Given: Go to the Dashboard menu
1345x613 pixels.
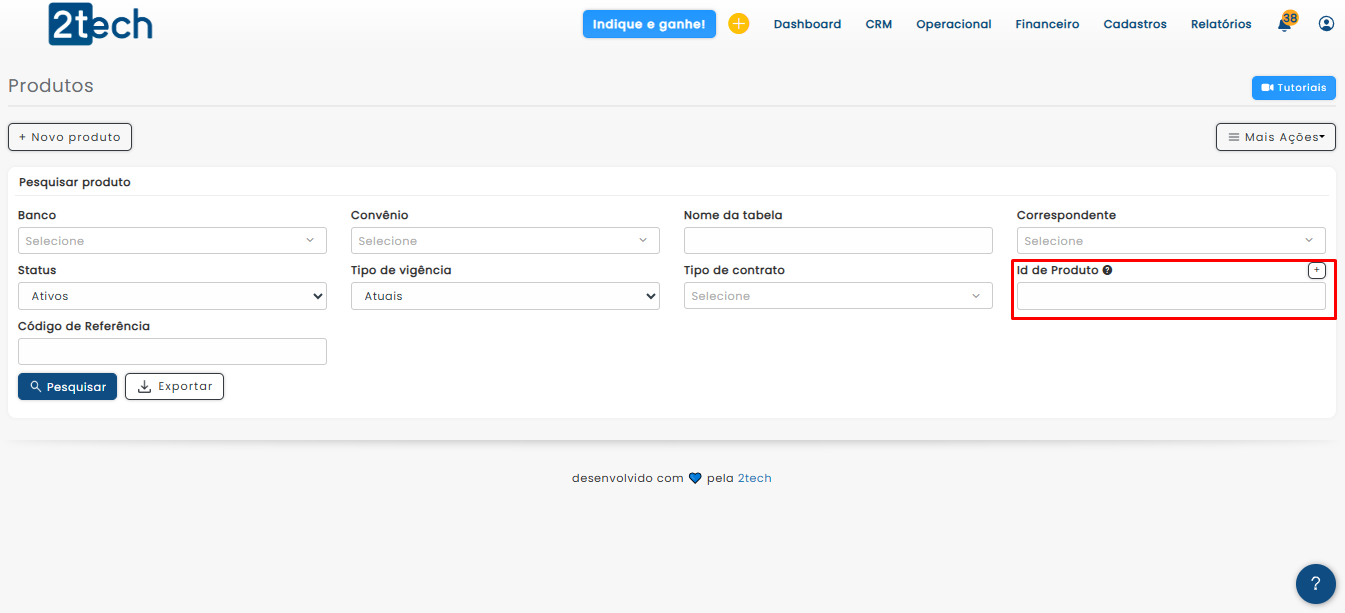Looking at the screenshot, I should [x=807, y=24].
